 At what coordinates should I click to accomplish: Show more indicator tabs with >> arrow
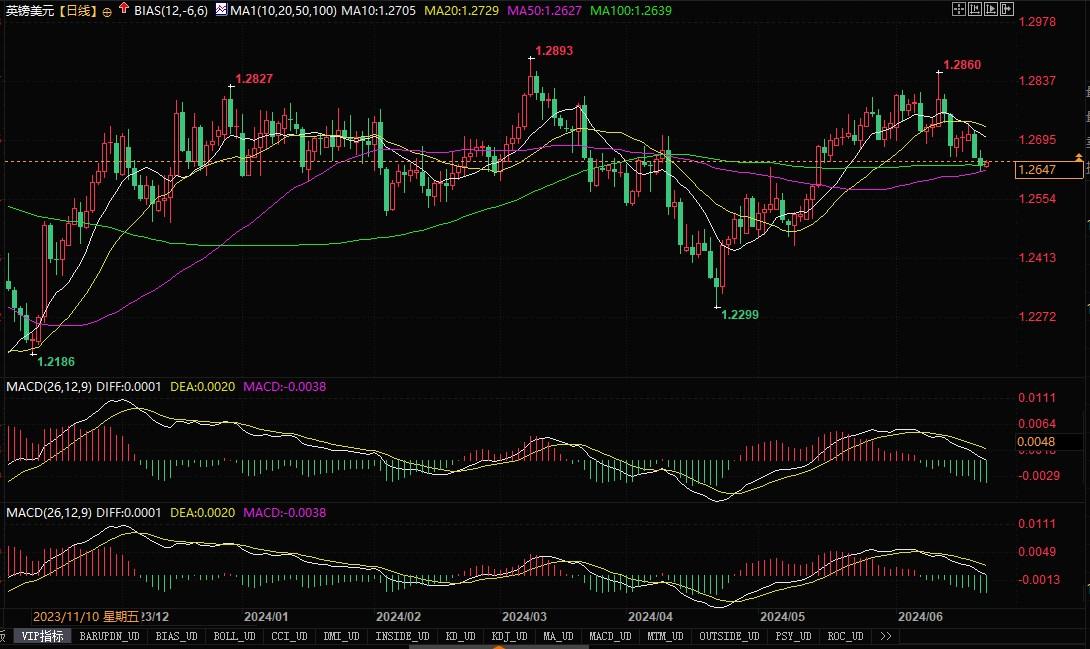tap(886, 636)
